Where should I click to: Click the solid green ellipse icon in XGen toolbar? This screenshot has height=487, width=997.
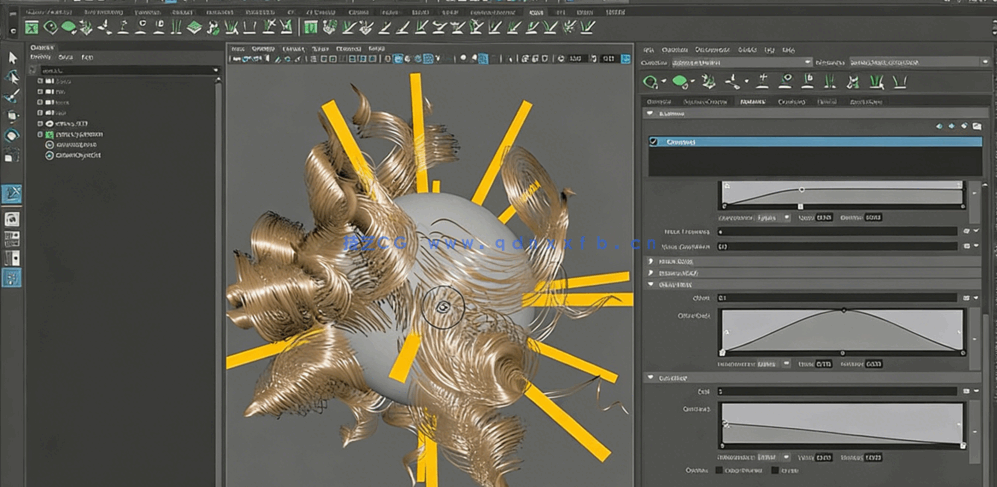click(x=680, y=82)
